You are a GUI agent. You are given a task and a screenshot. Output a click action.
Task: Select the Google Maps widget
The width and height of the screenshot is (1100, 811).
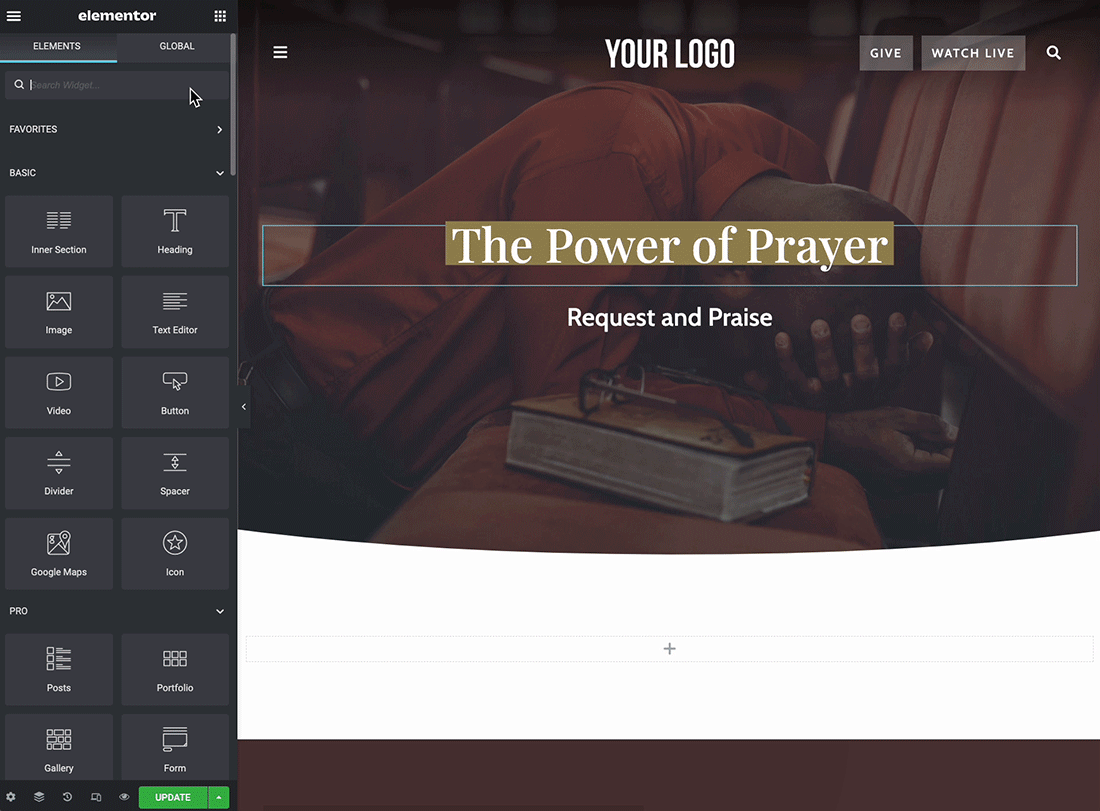tap(58, 553)
